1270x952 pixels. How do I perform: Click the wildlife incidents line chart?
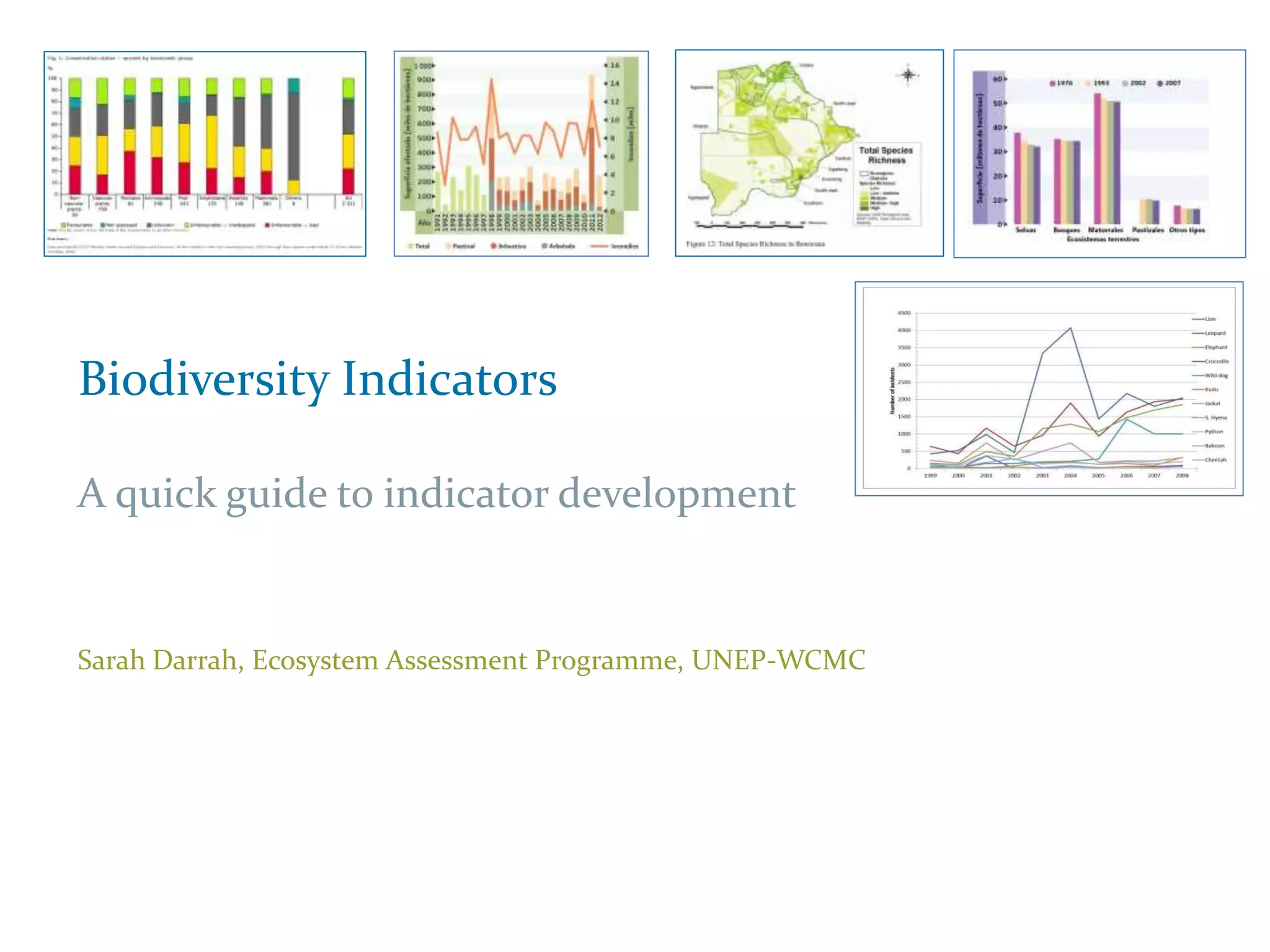pyautogui.click(x=1048, y=389)
